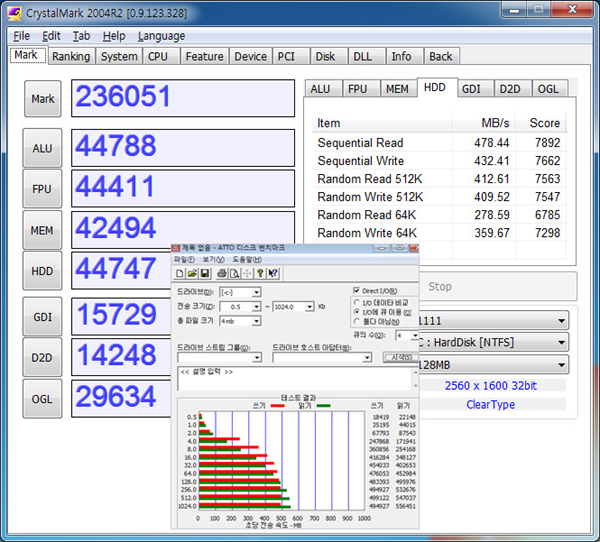Open the 보기 menu in ATTO
This screenshot has width=600, height=542.
click(x=213, y=260)
